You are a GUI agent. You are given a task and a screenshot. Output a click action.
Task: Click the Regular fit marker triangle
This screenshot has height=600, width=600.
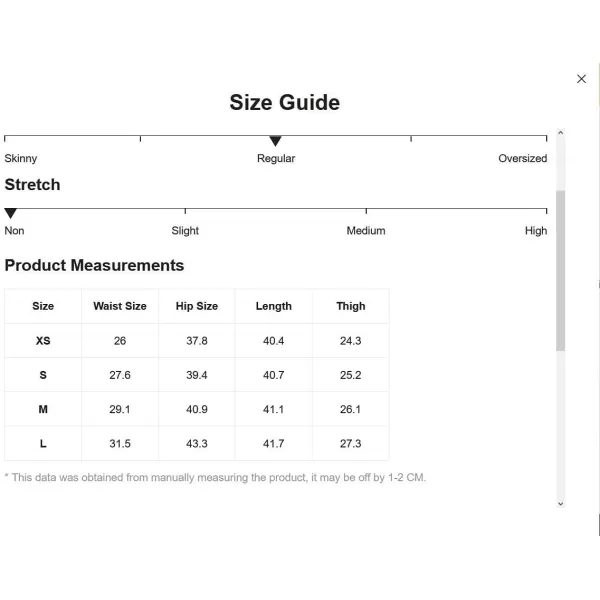276,141
